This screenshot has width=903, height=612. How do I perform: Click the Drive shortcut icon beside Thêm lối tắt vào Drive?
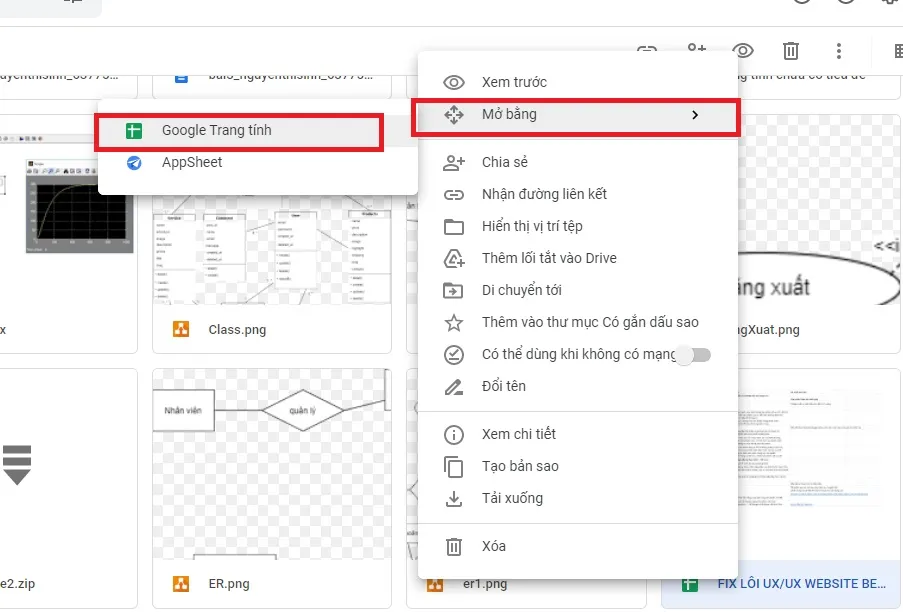[454, 258]
